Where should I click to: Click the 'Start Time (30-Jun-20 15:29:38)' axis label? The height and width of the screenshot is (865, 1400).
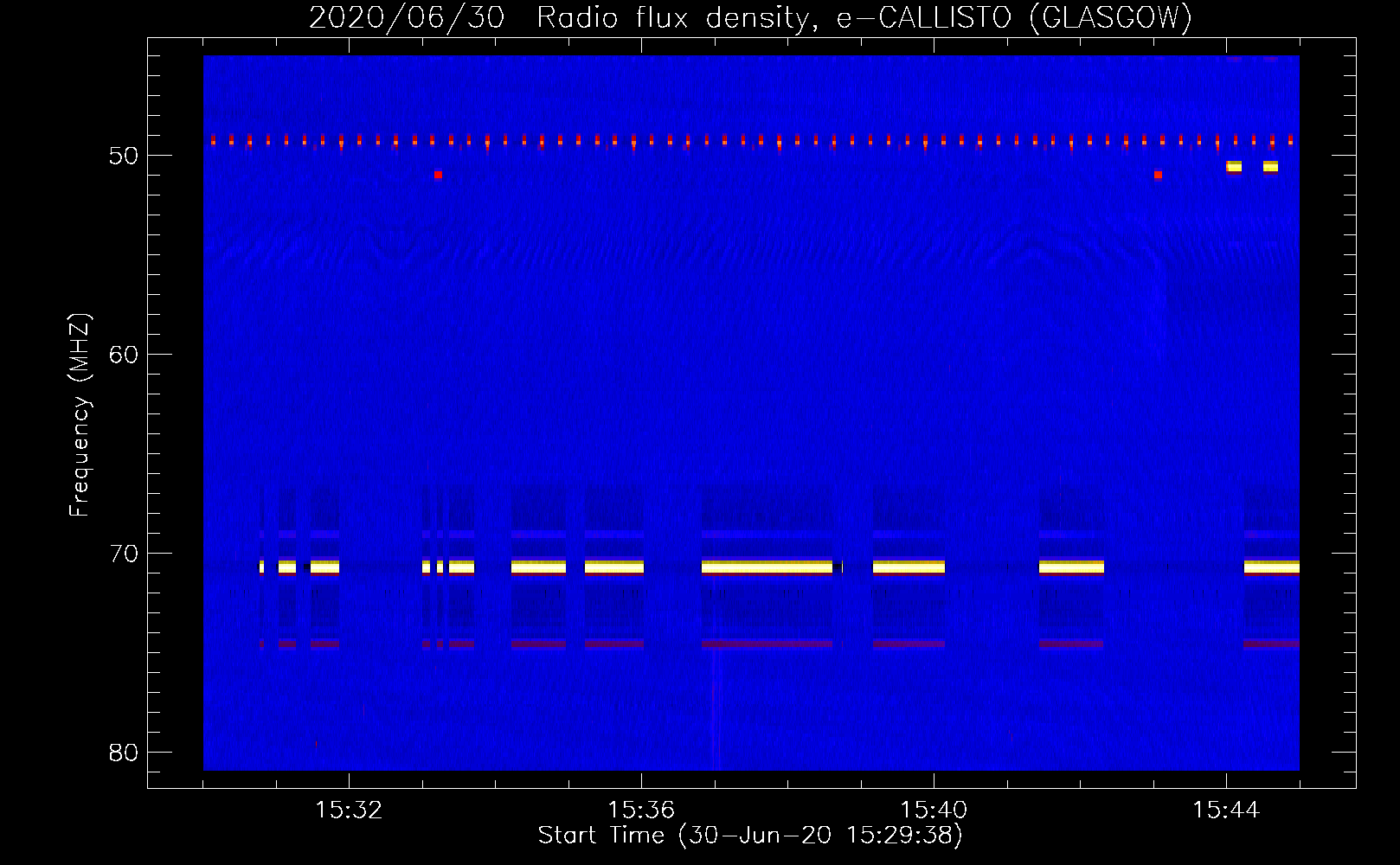[750, 836]
